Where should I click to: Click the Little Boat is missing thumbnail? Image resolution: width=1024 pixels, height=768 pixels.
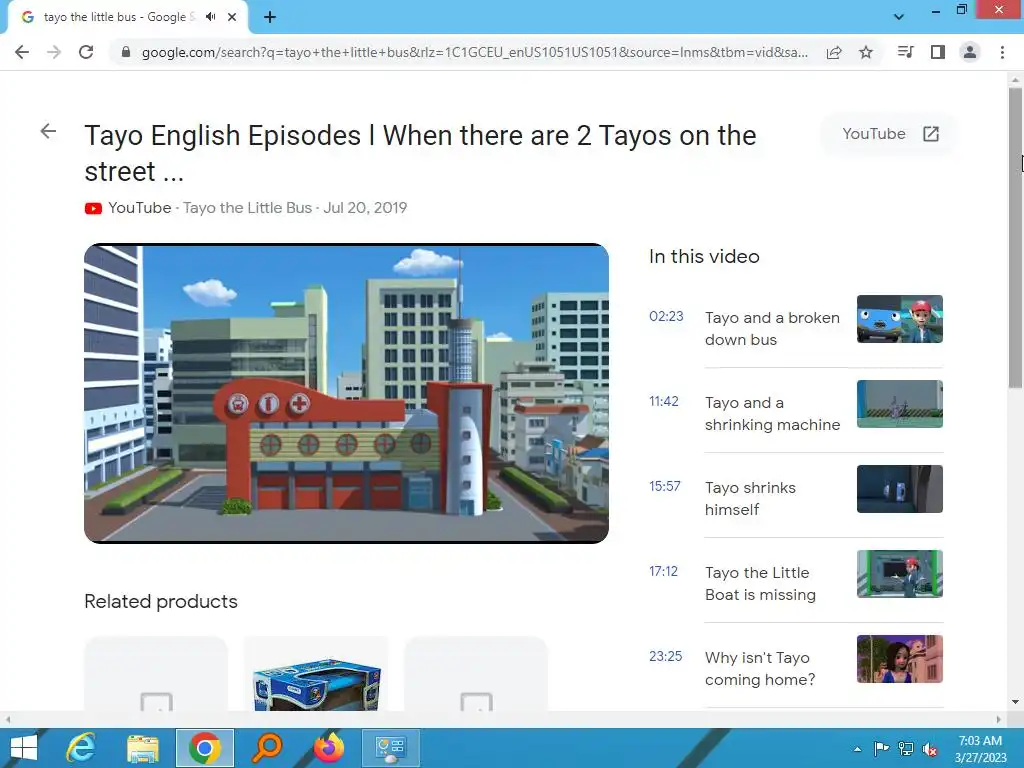click(x=899, y=573)
